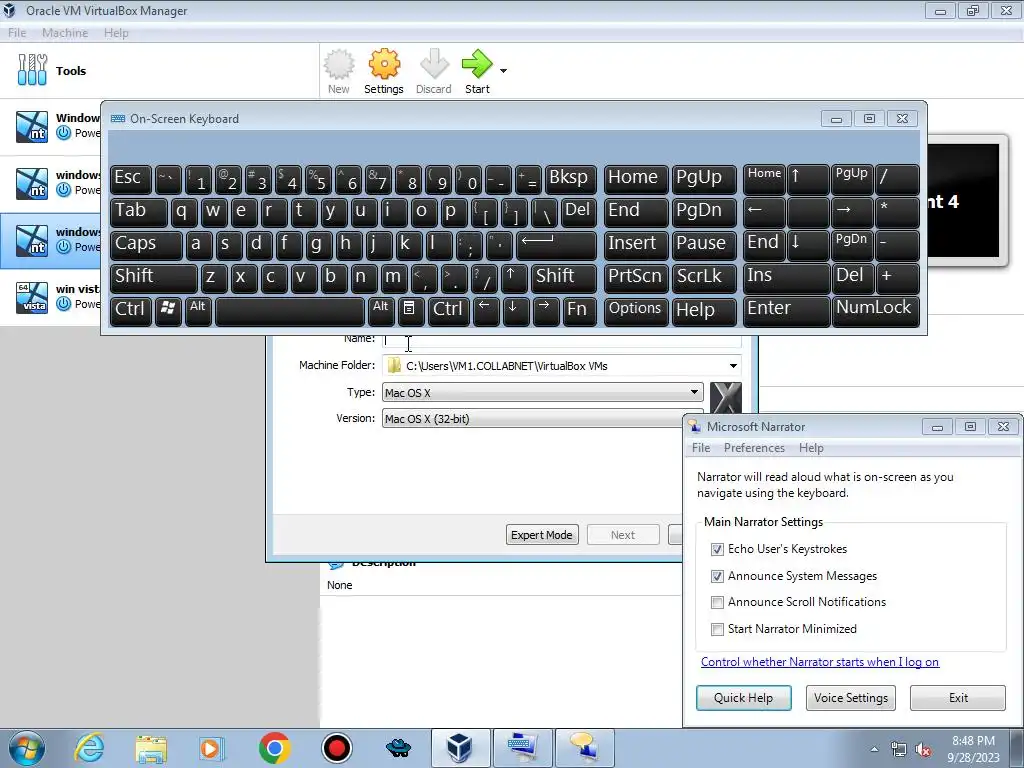Image resolution: width=1024 pixels, height=768 pixels.
Task: Click the On-Screen Keyboard title icon
Action: (118, 118)
